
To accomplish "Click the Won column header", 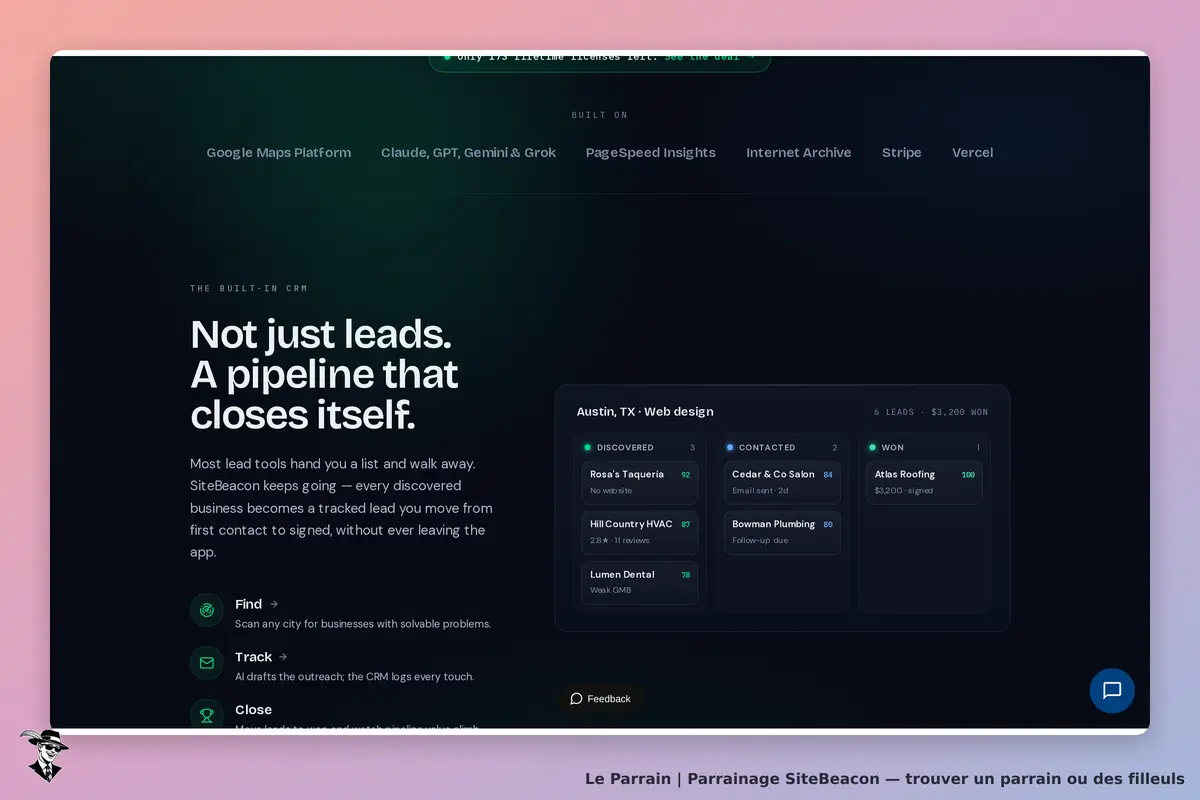I will [924, 448].
